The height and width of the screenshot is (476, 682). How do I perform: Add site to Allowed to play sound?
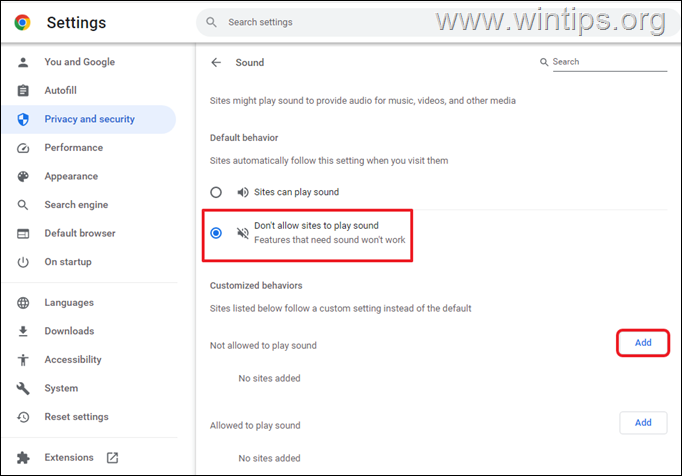[643, 423]
